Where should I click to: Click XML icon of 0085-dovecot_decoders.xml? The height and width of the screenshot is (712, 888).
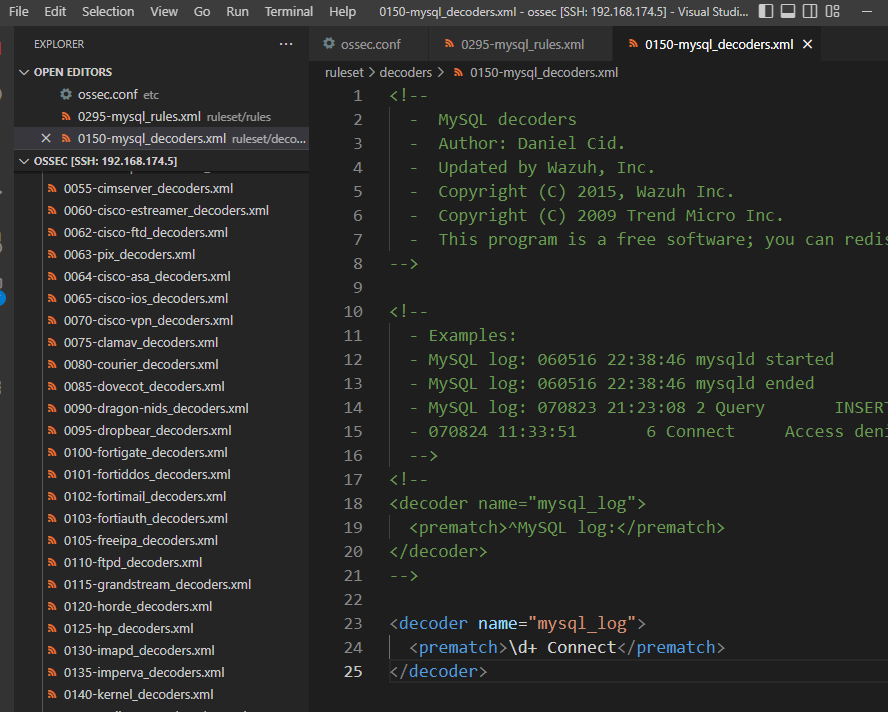(52, 386)
